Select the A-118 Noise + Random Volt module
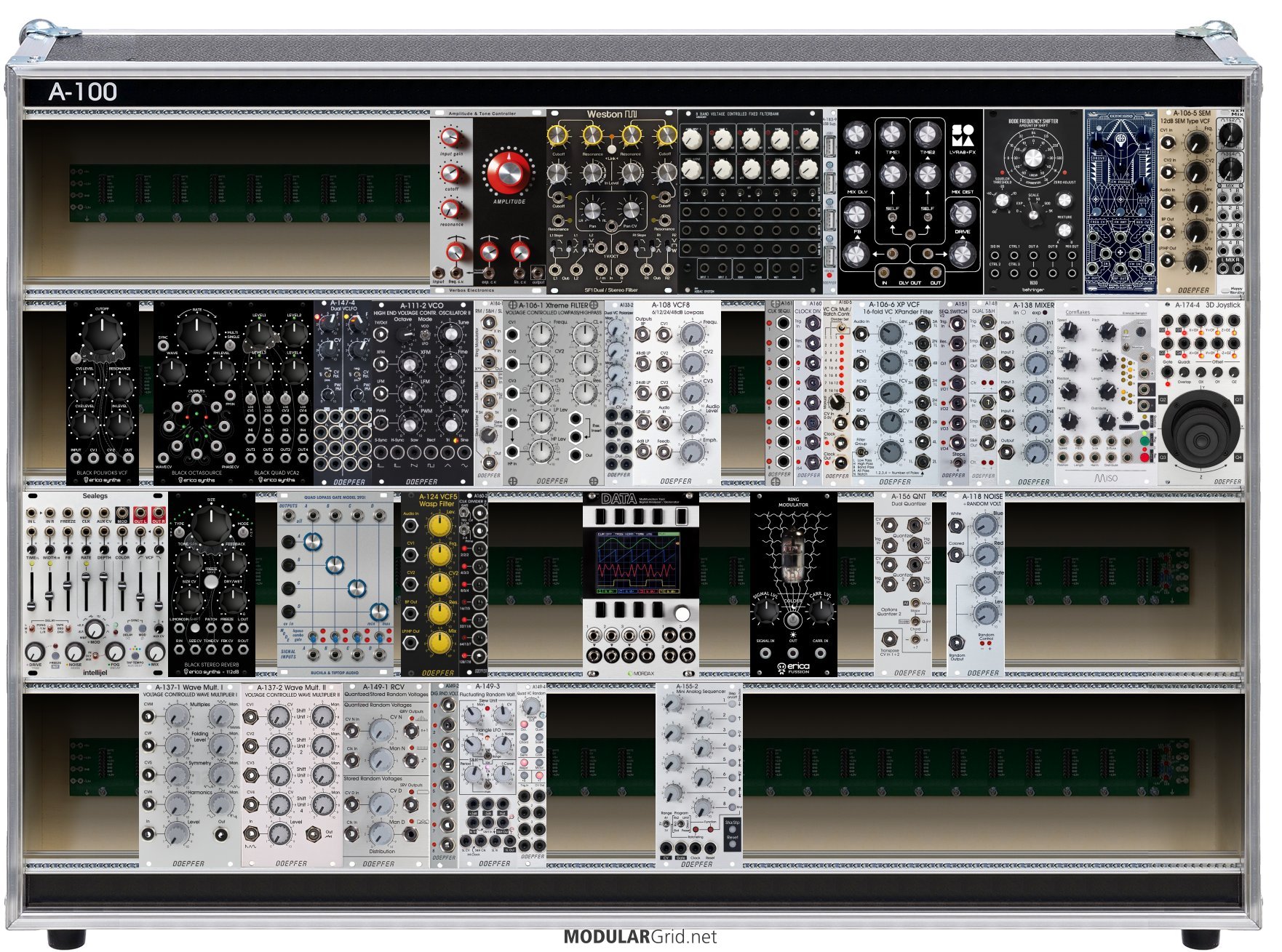This screenshot has width=1282, height=952. (x=976, y=585)
